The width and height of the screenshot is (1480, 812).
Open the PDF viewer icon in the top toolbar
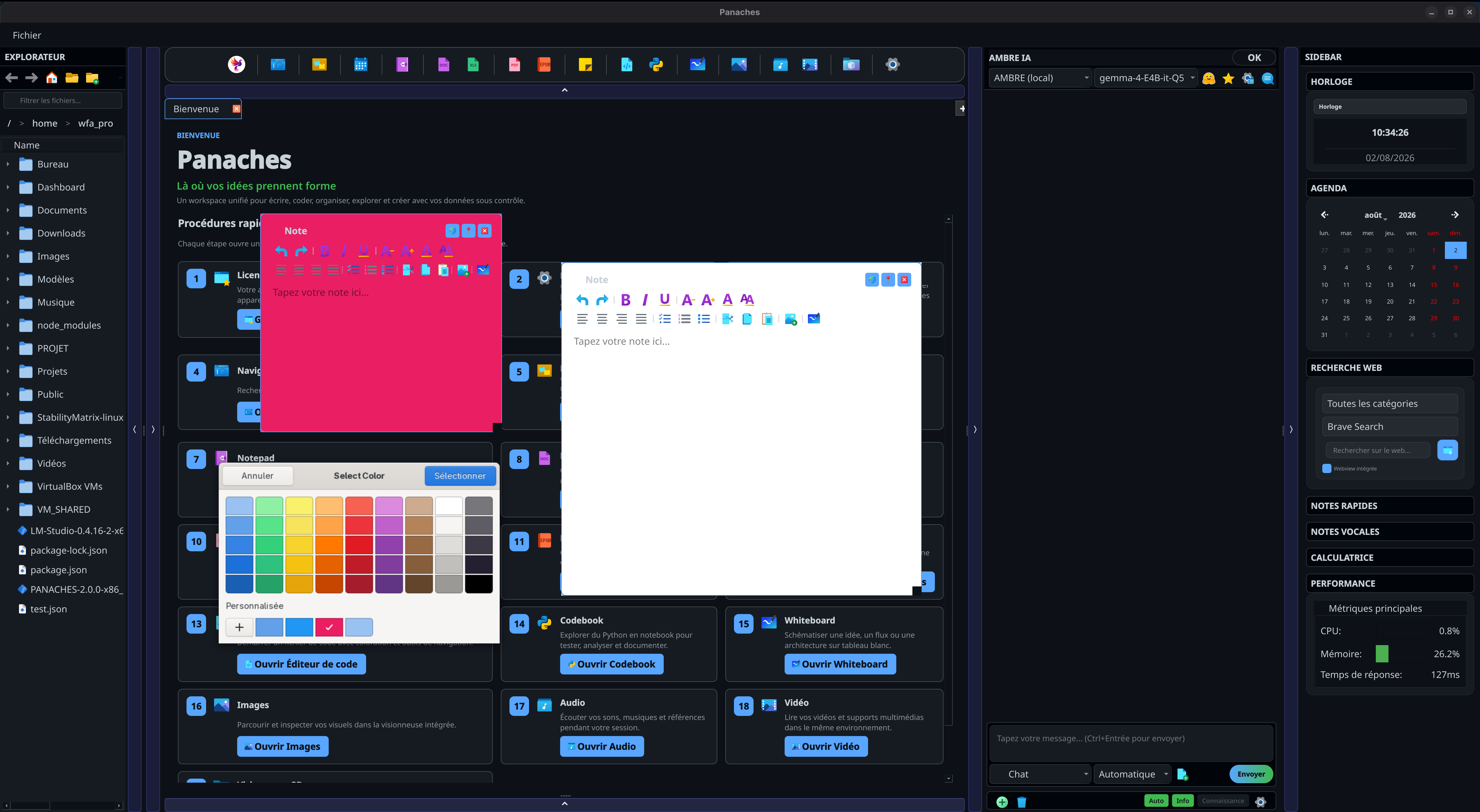click(x=514, y=64)
